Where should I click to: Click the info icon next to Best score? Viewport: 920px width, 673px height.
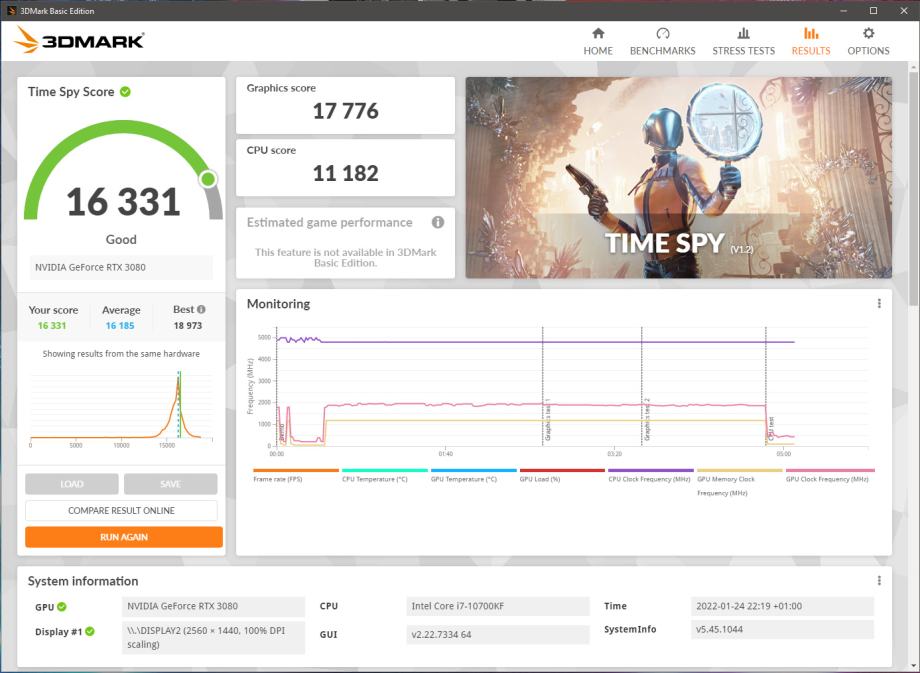201,309
